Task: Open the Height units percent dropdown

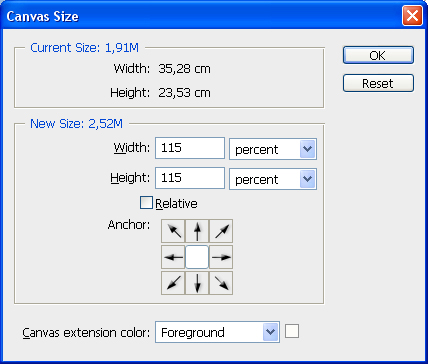Action: tap(273, 179)
